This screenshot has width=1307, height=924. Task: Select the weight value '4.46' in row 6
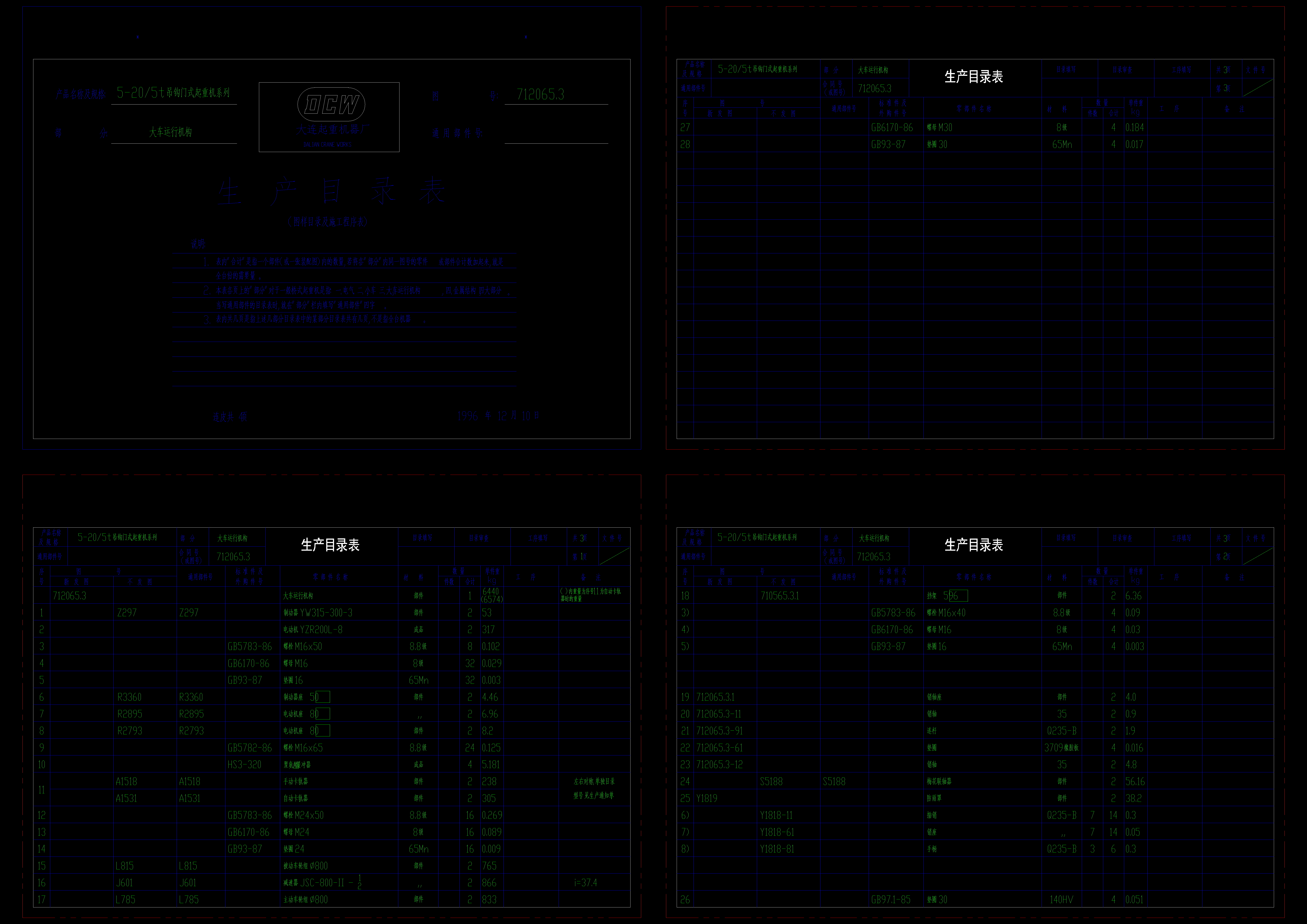(490, 697)
